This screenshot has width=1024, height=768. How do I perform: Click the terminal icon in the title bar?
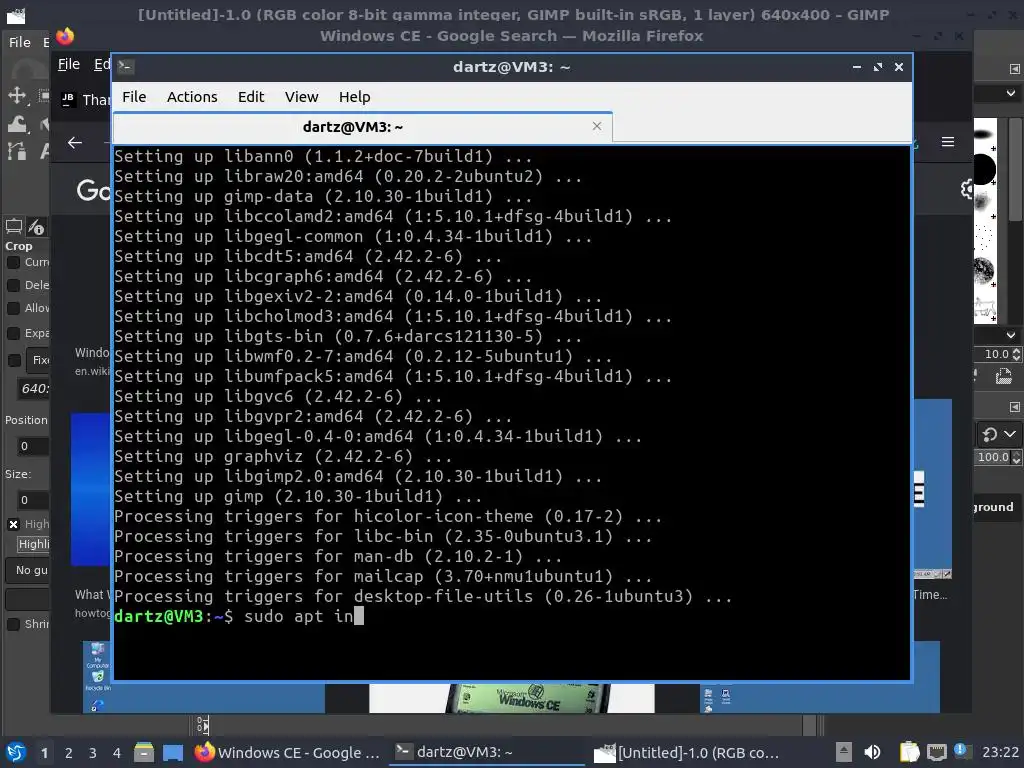point(126,66)
